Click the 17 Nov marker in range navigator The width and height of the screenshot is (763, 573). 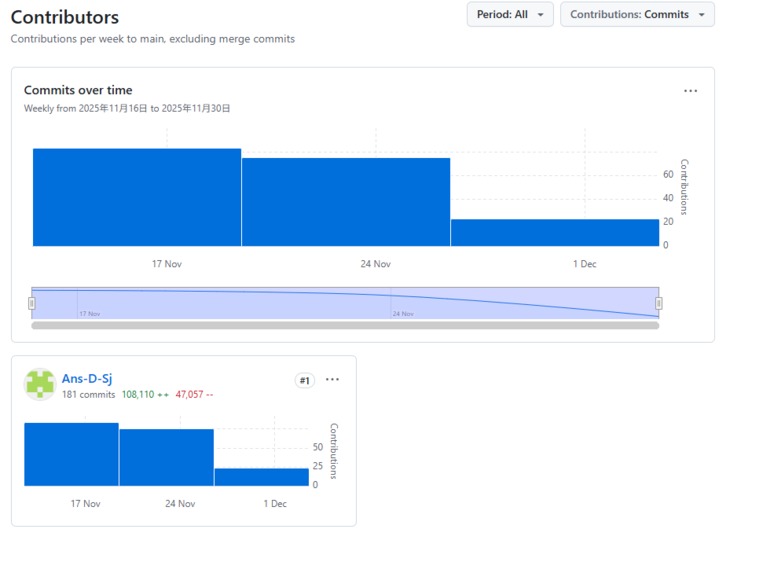90,314
